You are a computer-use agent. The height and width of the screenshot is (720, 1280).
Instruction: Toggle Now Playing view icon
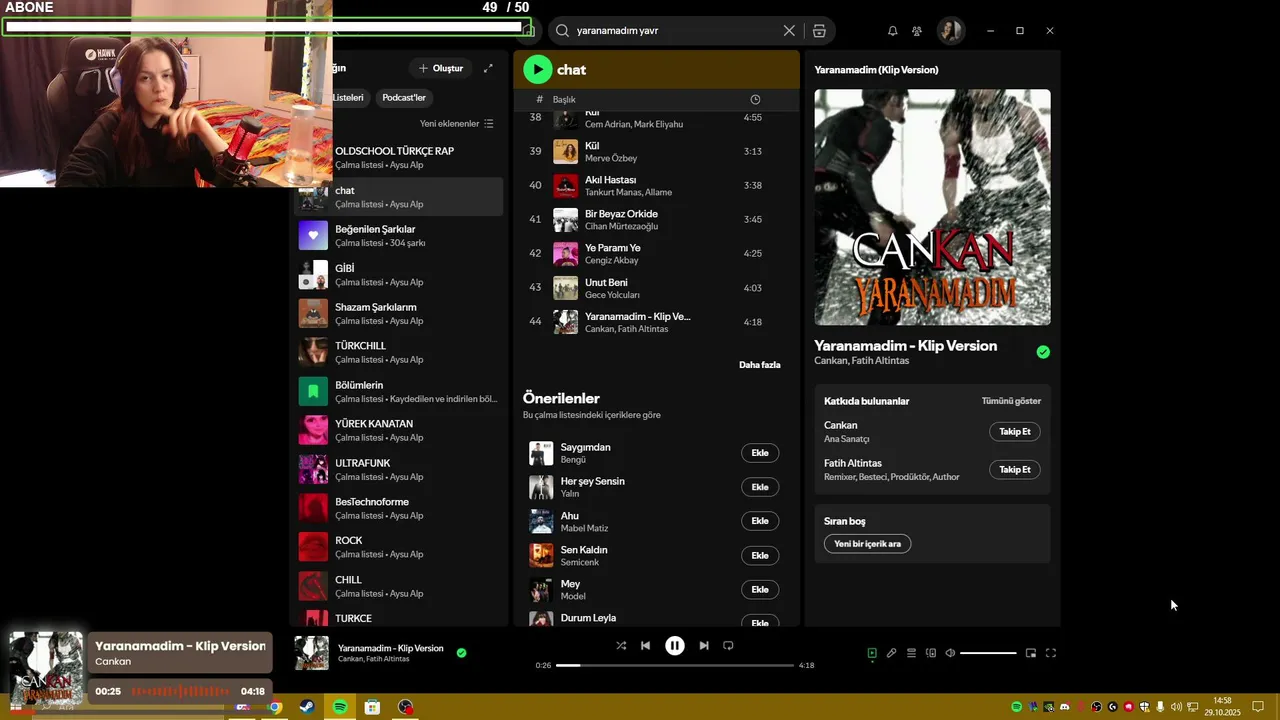[x=872, y=653]
